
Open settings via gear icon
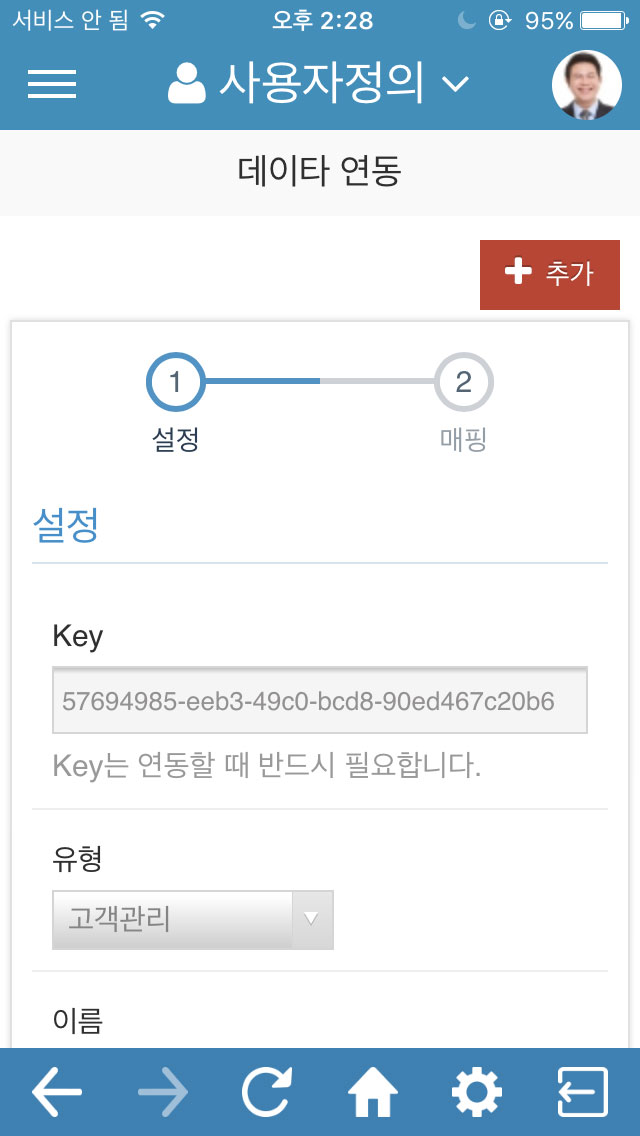coord(476,1092)
